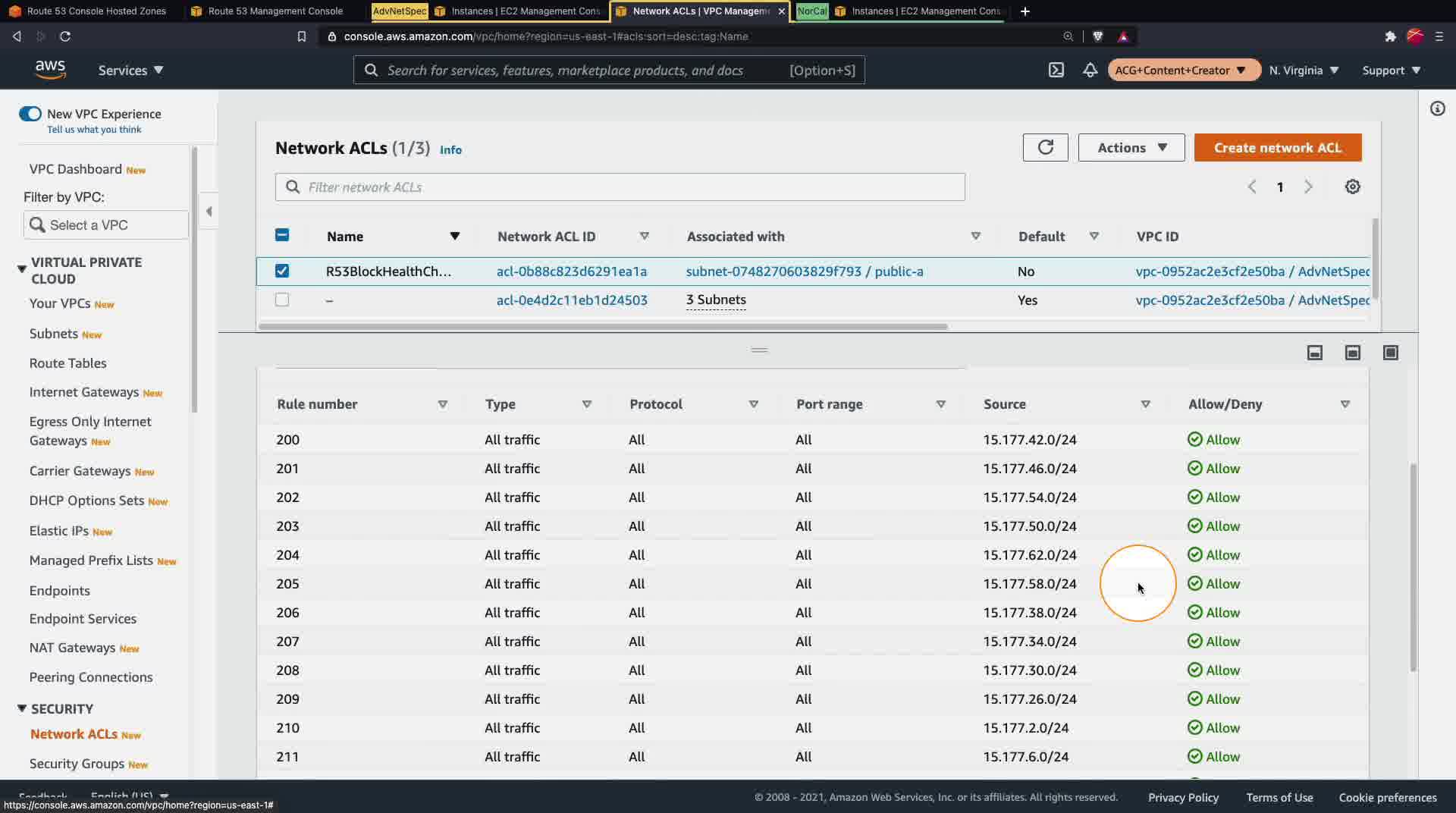Switch to Route 53 Management Console tab
Image resolution: width=1456 pixels, height=813 pixels.
tap(275, 11)
